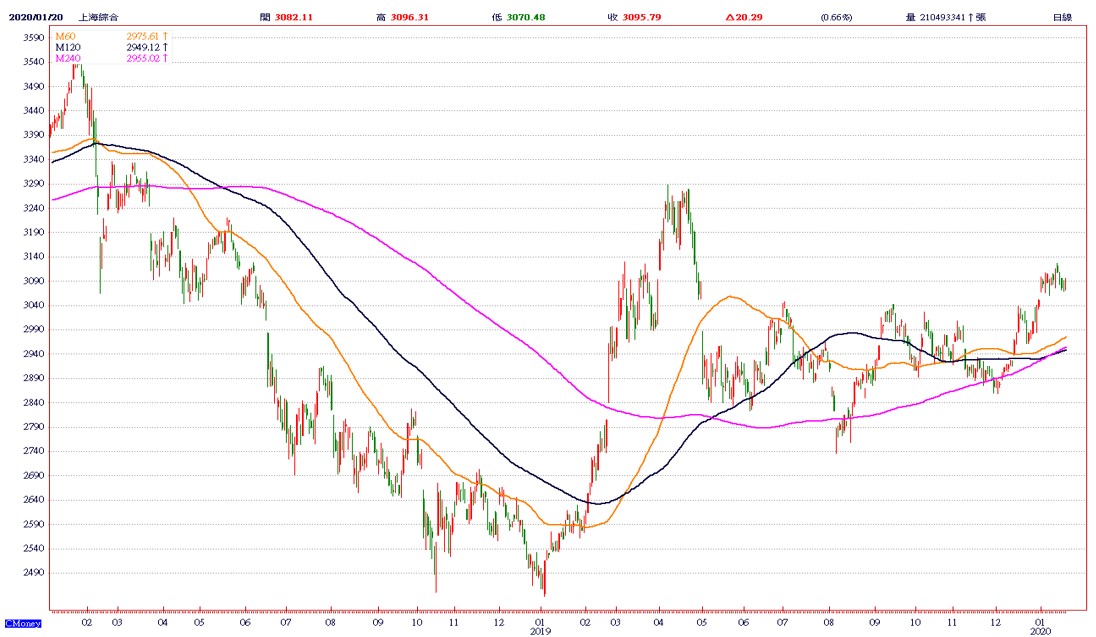Click the M240 value 2955.02
Viewport: 1096px width, 637px height.
click(x=143, y=58)
